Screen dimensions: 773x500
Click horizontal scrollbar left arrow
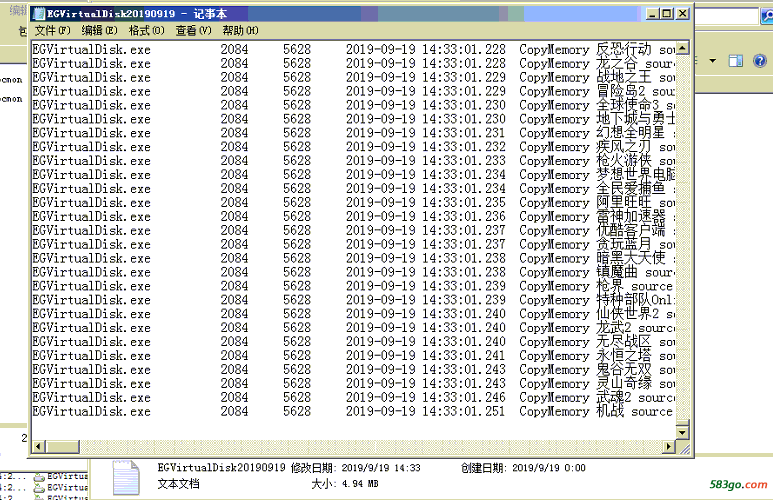click(38, 447)
